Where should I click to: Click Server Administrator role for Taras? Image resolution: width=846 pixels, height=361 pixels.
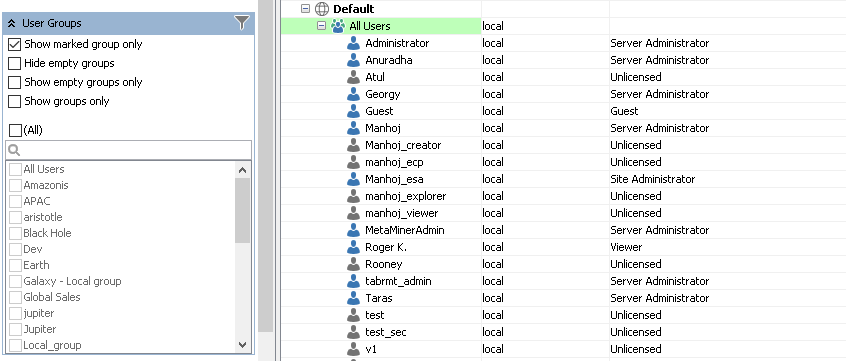pyautogui.click(x=659, y=298)
